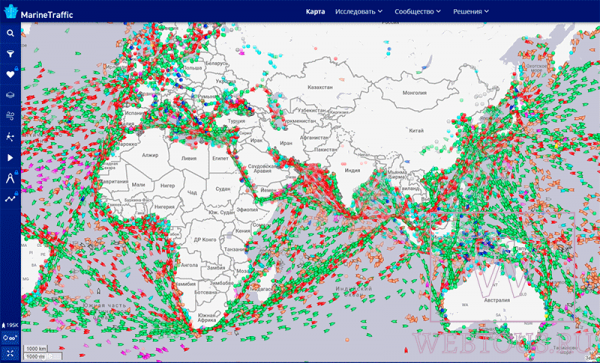Start the playback triangle icon
Viewport: 600px width, 363px height.
10,158
